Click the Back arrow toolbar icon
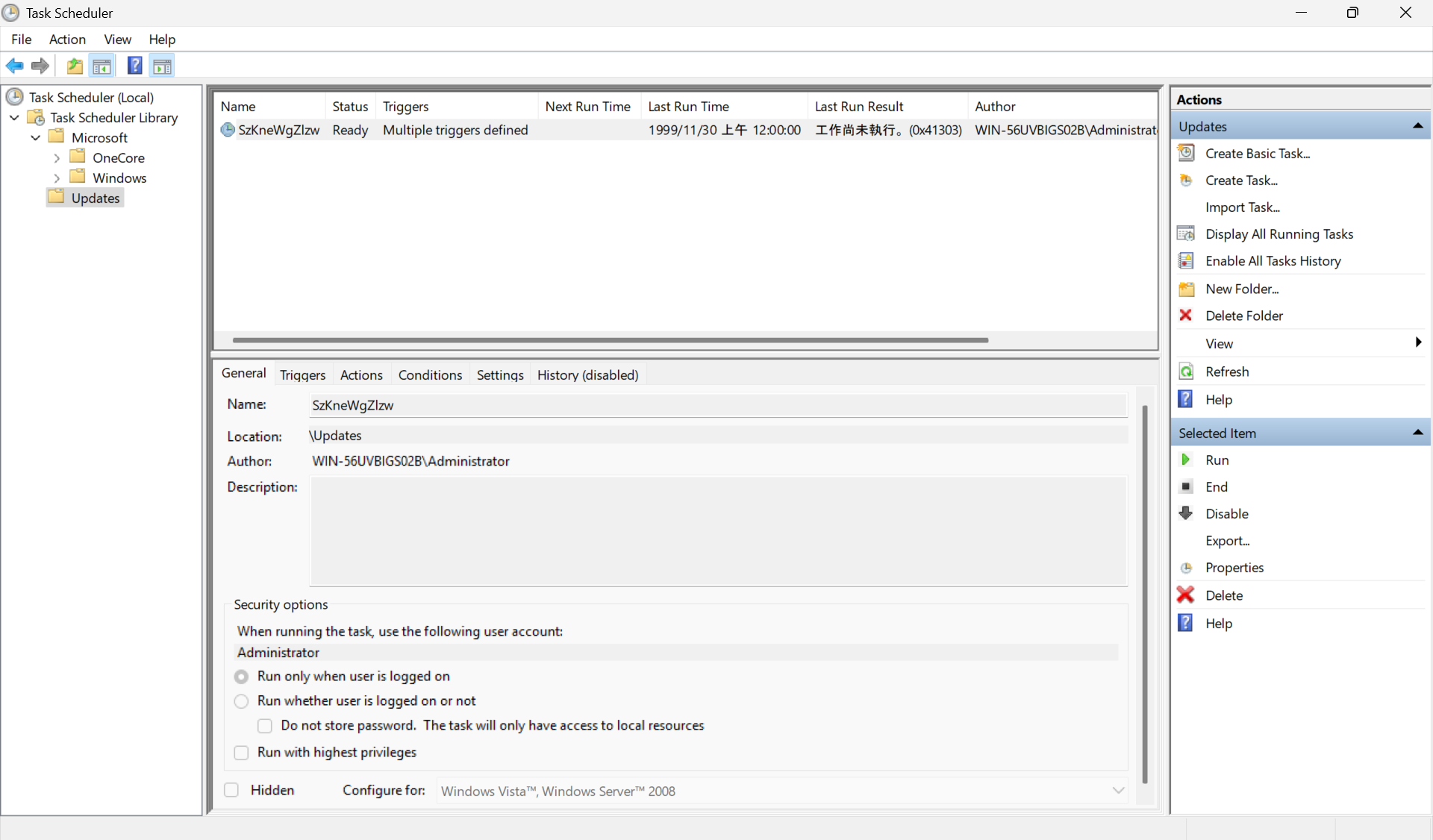 point(14,66)
